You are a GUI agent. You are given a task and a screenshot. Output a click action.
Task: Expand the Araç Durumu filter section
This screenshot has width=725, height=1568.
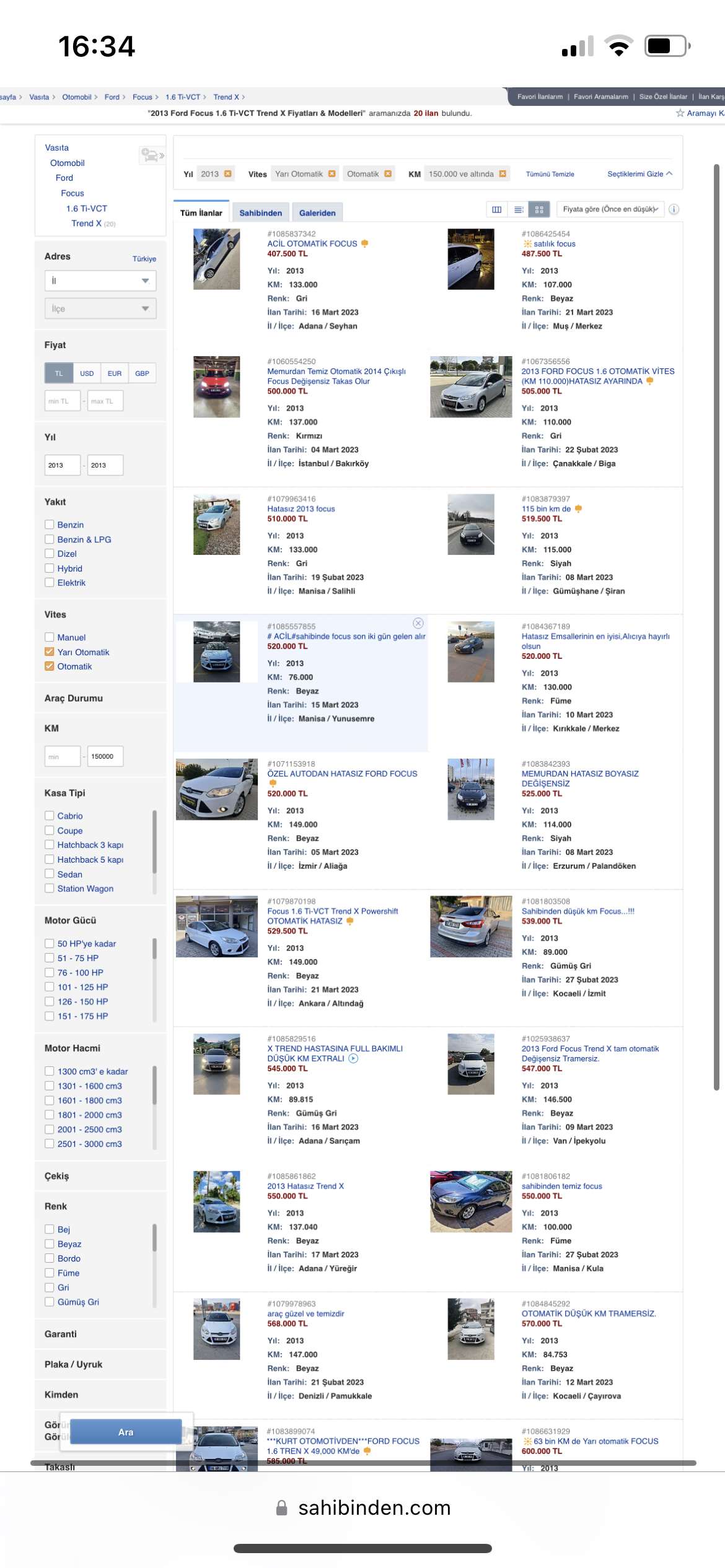[74, 698]
